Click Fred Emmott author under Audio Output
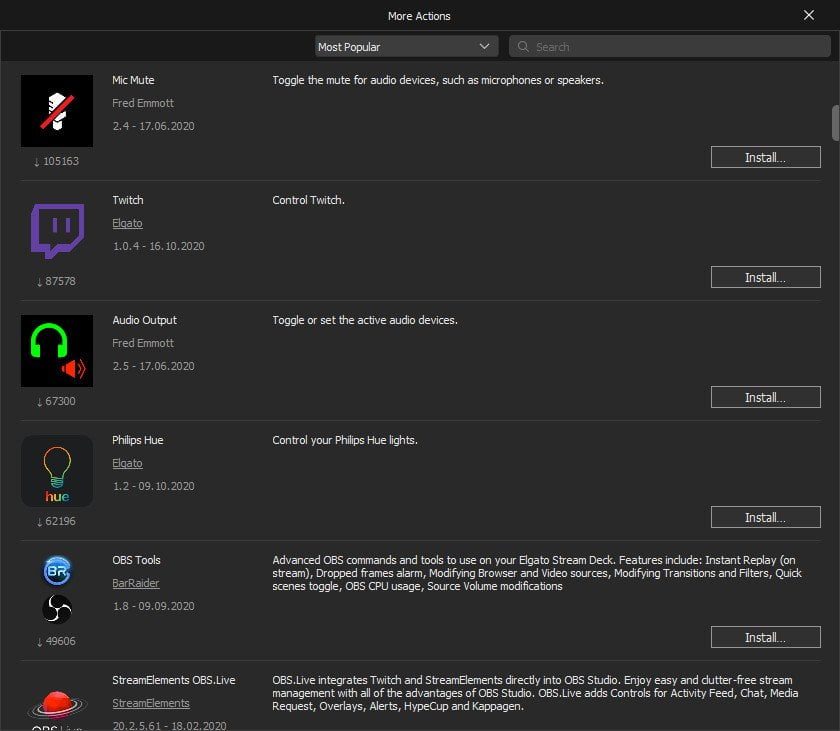 point(143,343)
